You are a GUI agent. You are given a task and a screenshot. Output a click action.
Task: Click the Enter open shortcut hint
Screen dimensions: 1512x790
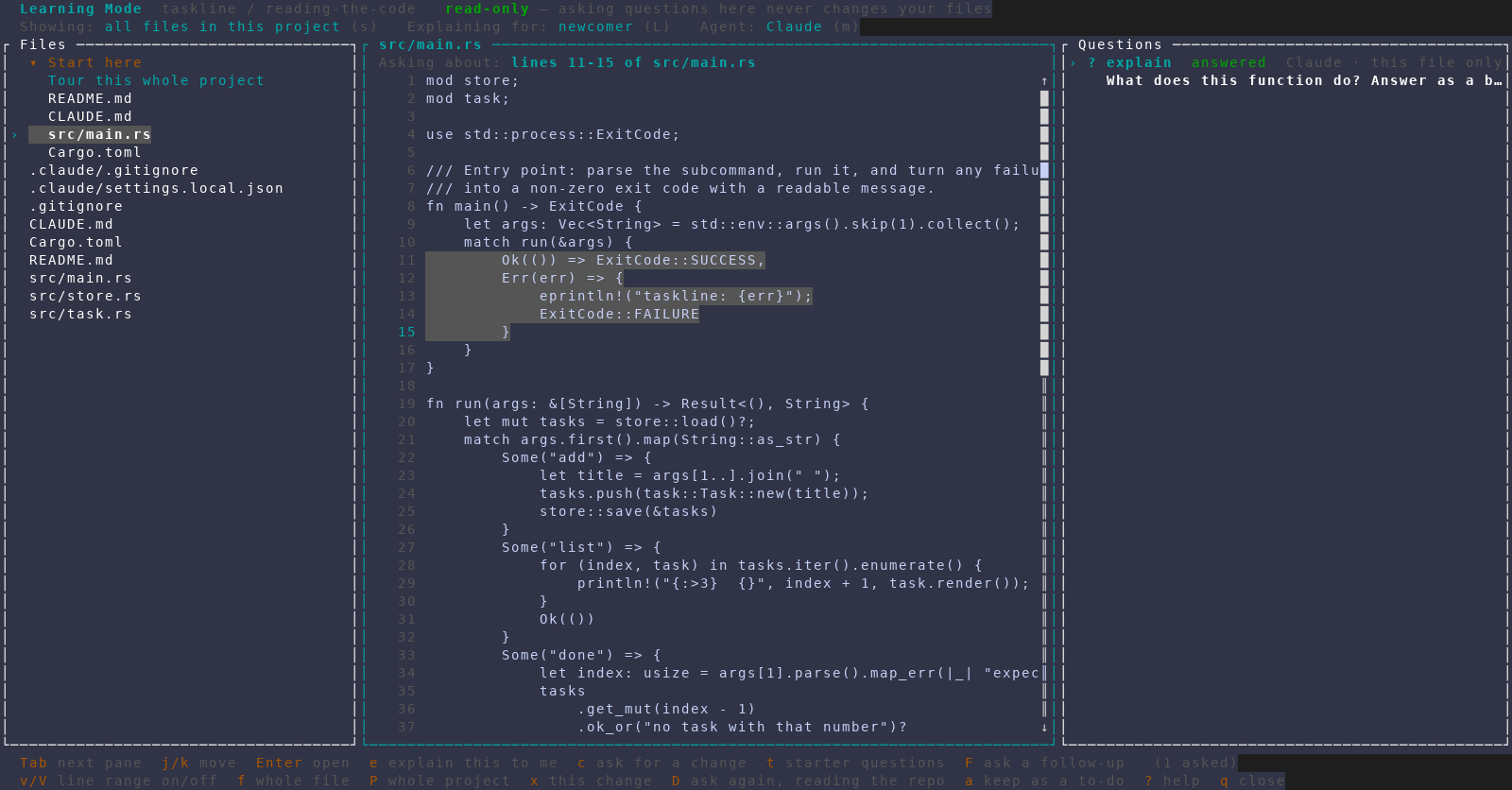pyautogui.click(x=302, y=764)
